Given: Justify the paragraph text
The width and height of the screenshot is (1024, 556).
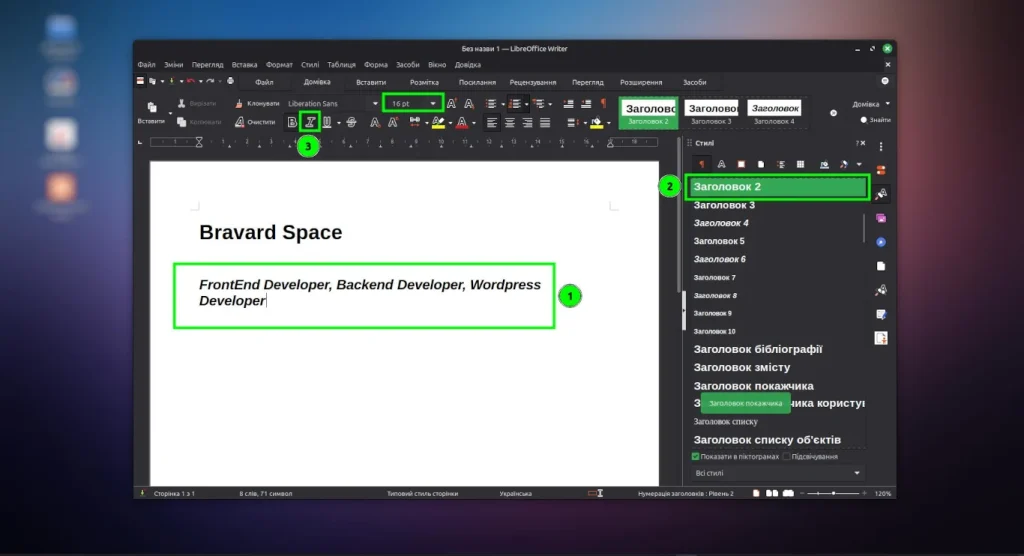Looking at the screenshot, I should pyautogui.click(x=545, y=122).
